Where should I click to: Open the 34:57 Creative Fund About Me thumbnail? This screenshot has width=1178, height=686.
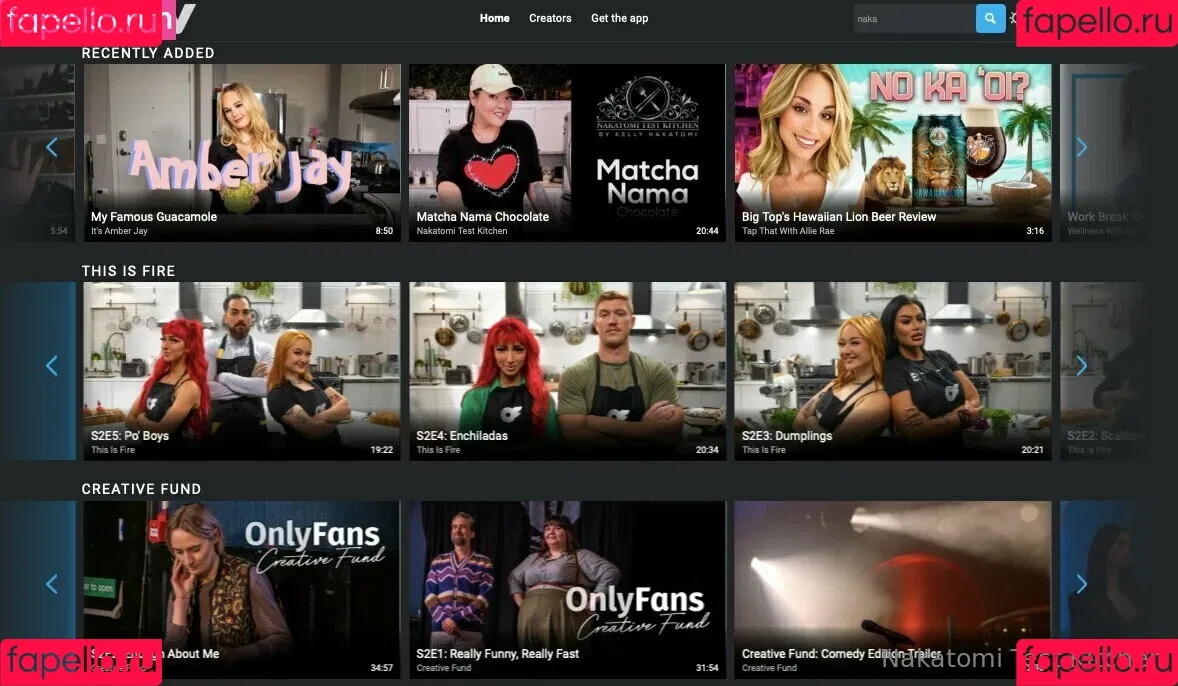tap(242, 590)
